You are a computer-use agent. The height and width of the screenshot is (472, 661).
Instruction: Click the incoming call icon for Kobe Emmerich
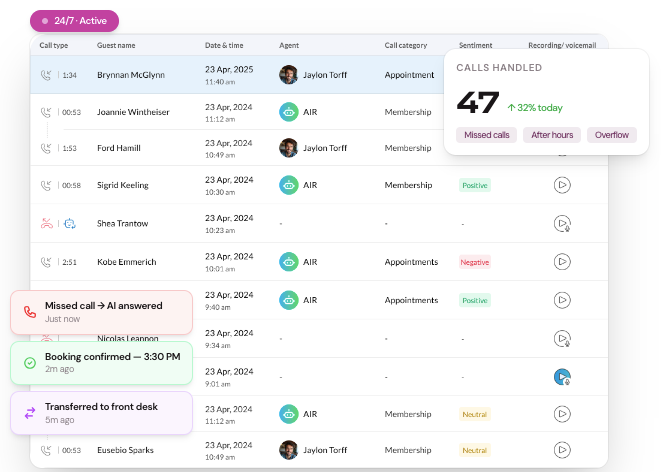click(46, 262)
